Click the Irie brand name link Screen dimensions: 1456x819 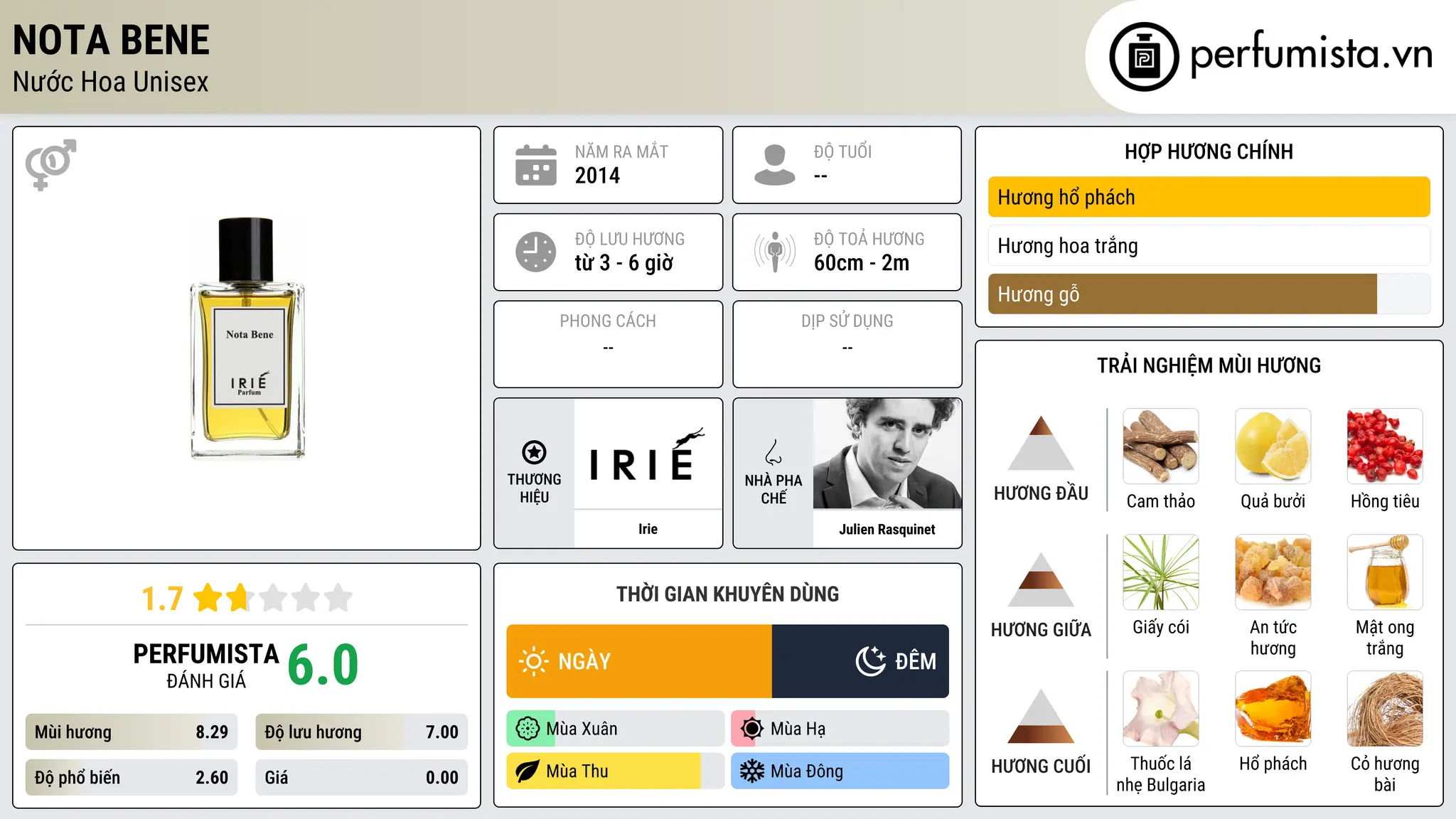tap(648, 529)
